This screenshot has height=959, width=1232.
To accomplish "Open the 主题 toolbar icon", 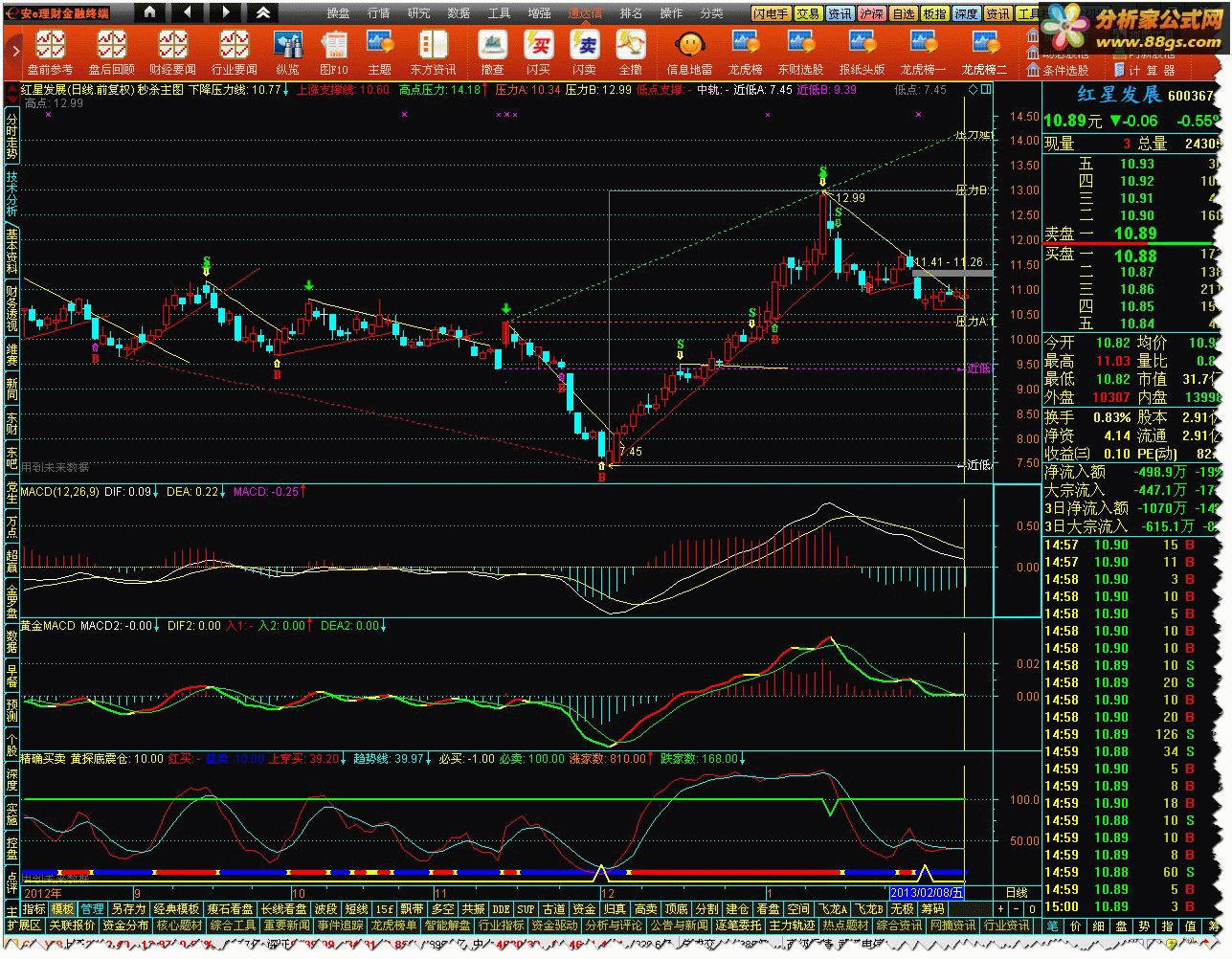I will coord(380,53).
